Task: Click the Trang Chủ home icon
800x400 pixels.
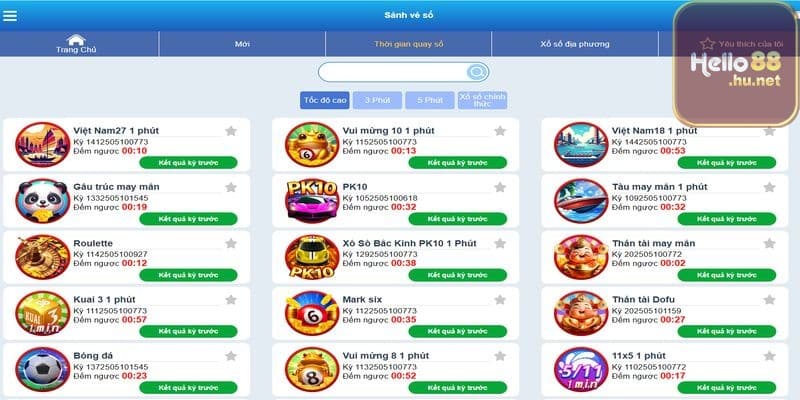Action: (x=76, y=40)
